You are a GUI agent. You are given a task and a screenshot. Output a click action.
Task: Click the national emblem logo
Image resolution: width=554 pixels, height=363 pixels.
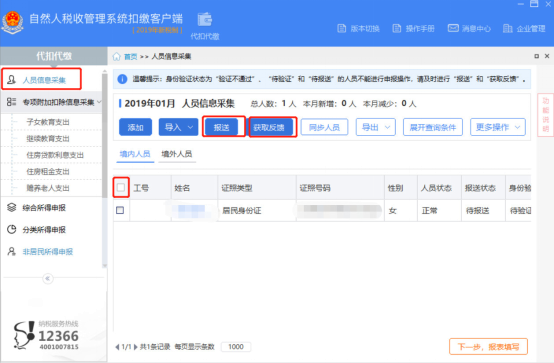(12, 22)
